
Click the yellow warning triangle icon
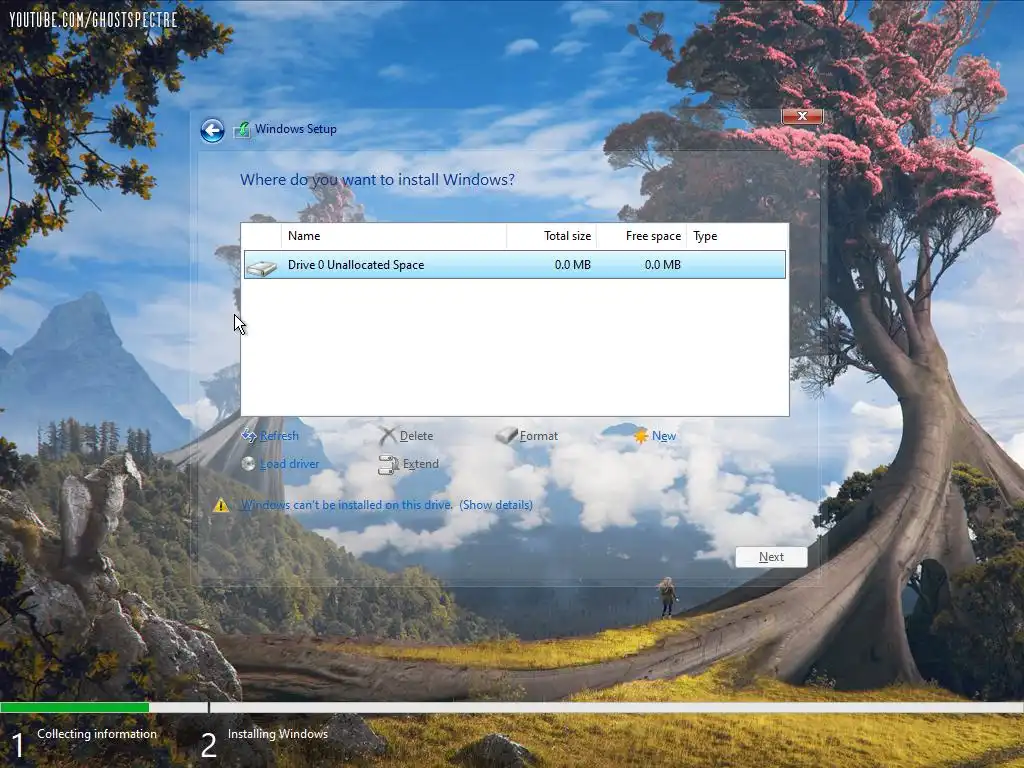tap(221, 505)
